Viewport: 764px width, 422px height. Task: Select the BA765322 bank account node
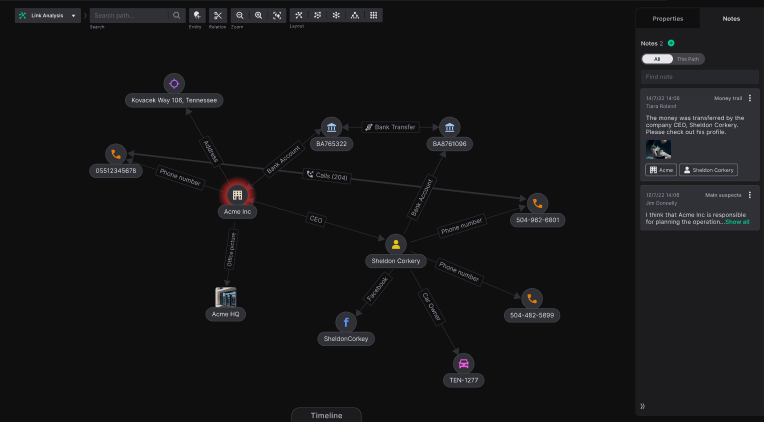(x=331, y=128)
